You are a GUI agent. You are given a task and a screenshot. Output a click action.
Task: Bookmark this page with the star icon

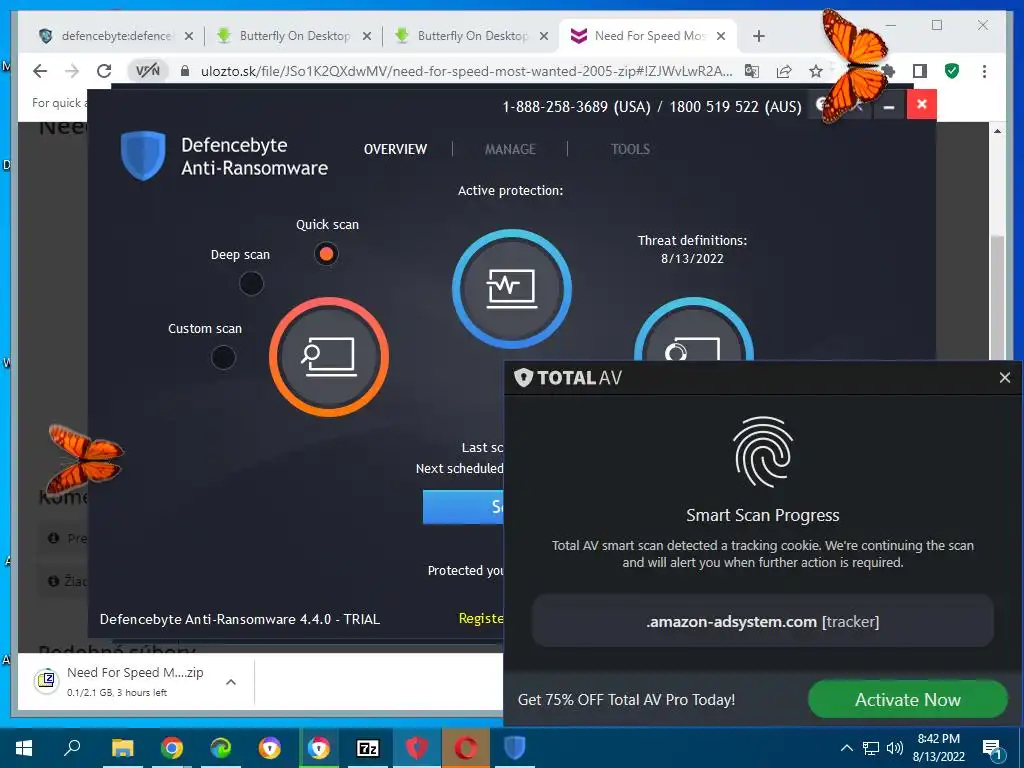point(816,71)
